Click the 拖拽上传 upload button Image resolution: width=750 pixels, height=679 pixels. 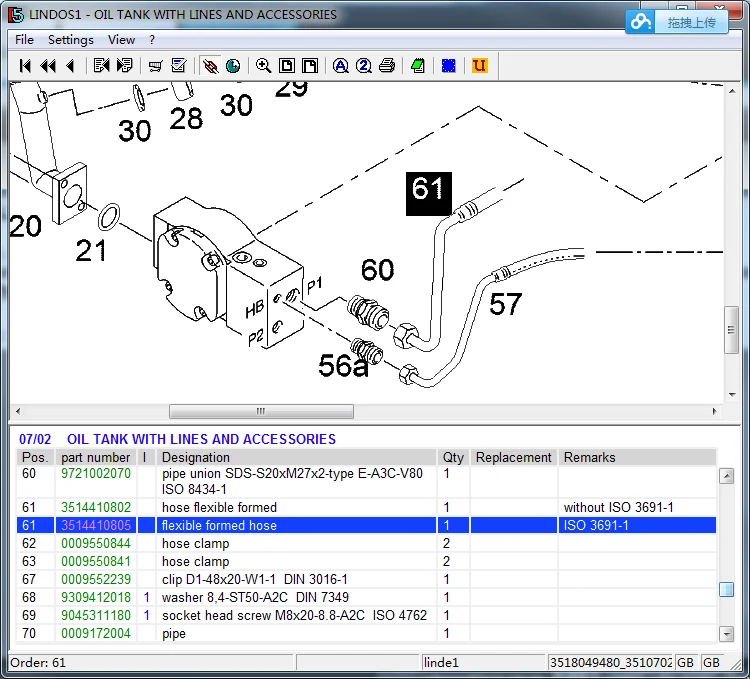click(x=692, y=22)
